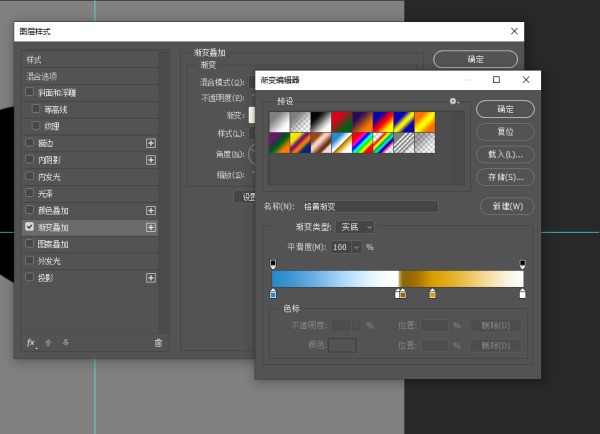Select the full spectrum rainbow gradient preset

click(x=362, y=143)
